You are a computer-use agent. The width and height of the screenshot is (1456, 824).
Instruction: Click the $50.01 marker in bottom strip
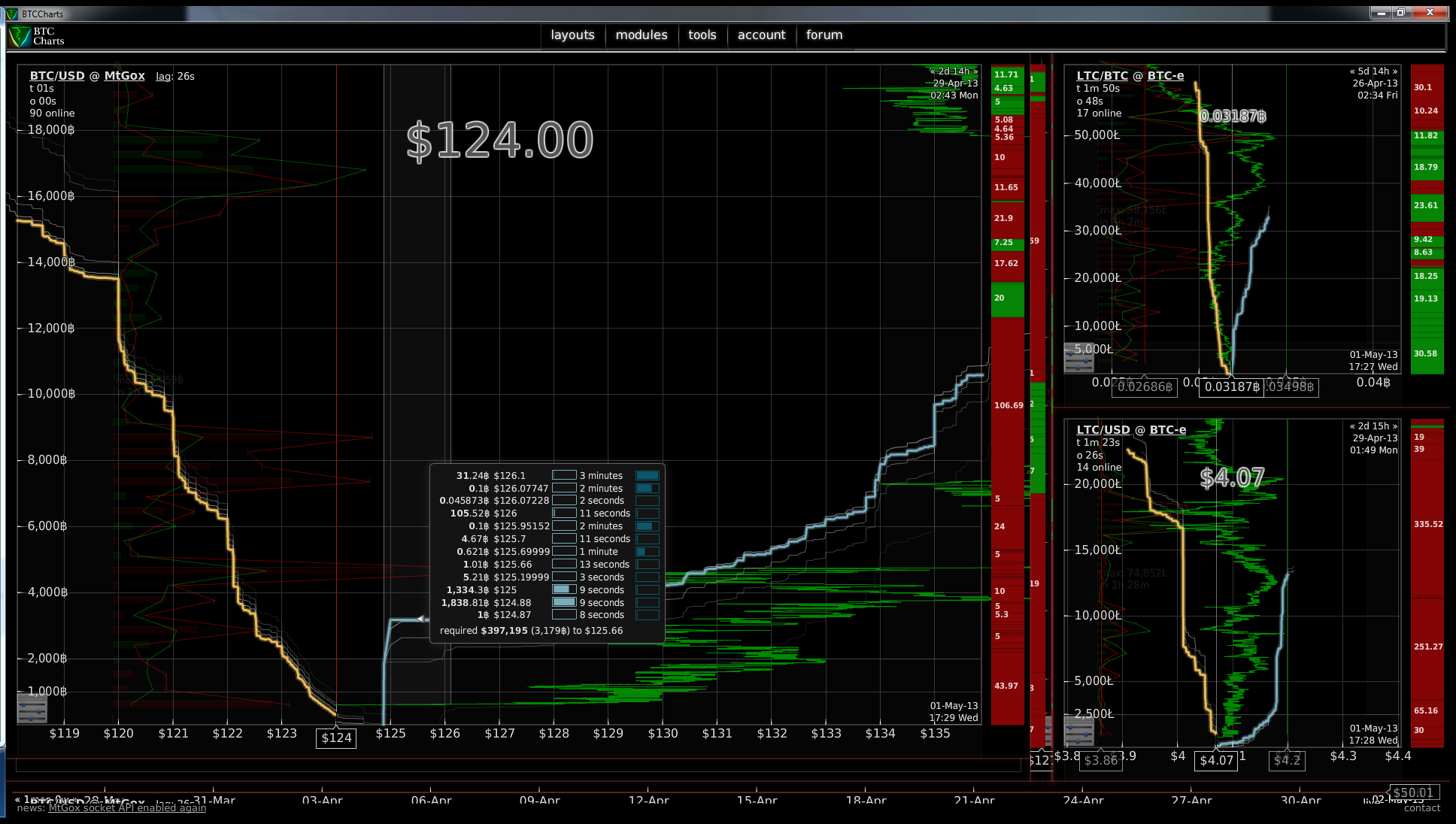(1413, 792)
